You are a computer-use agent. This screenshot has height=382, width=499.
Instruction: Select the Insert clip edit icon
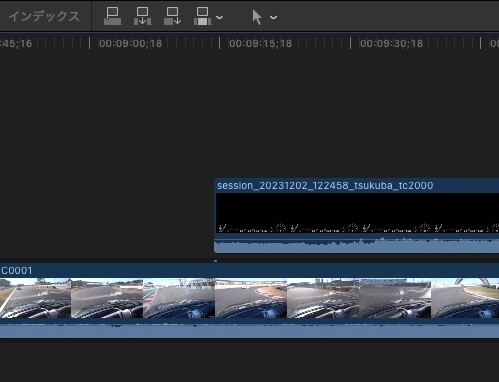coord(143,16)
